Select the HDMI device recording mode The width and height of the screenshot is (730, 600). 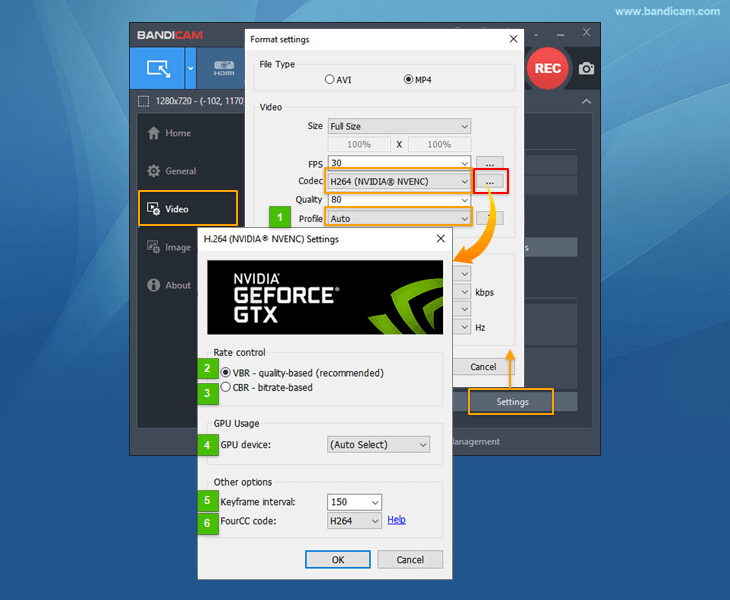[223, 68]
